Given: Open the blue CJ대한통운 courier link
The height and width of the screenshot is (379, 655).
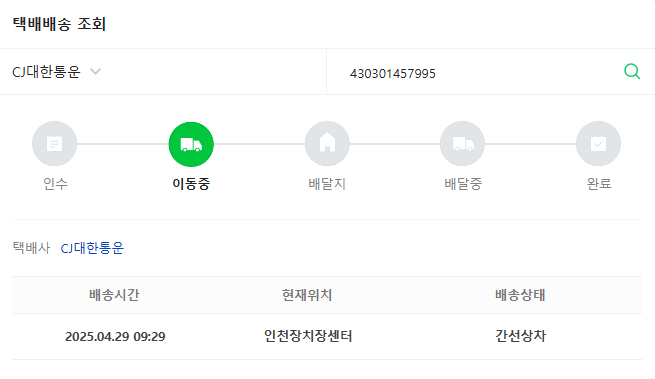Looking at the screenshot, I should [x=92, y=248].
